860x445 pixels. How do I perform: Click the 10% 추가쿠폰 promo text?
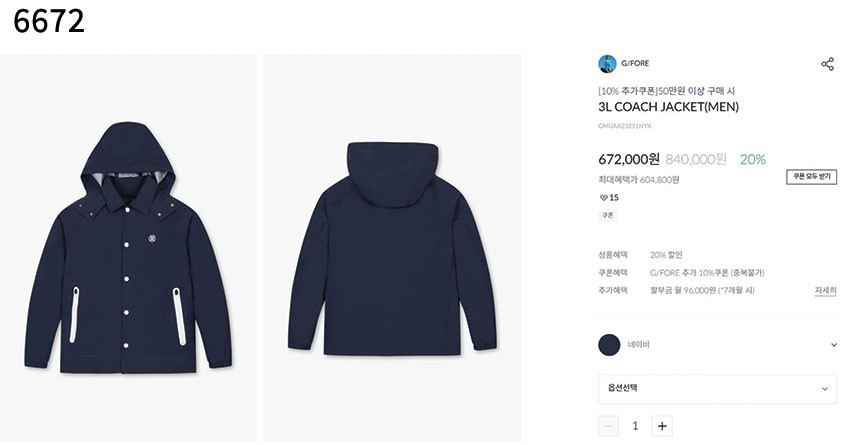pyautogui.click(x=628, y=91)
